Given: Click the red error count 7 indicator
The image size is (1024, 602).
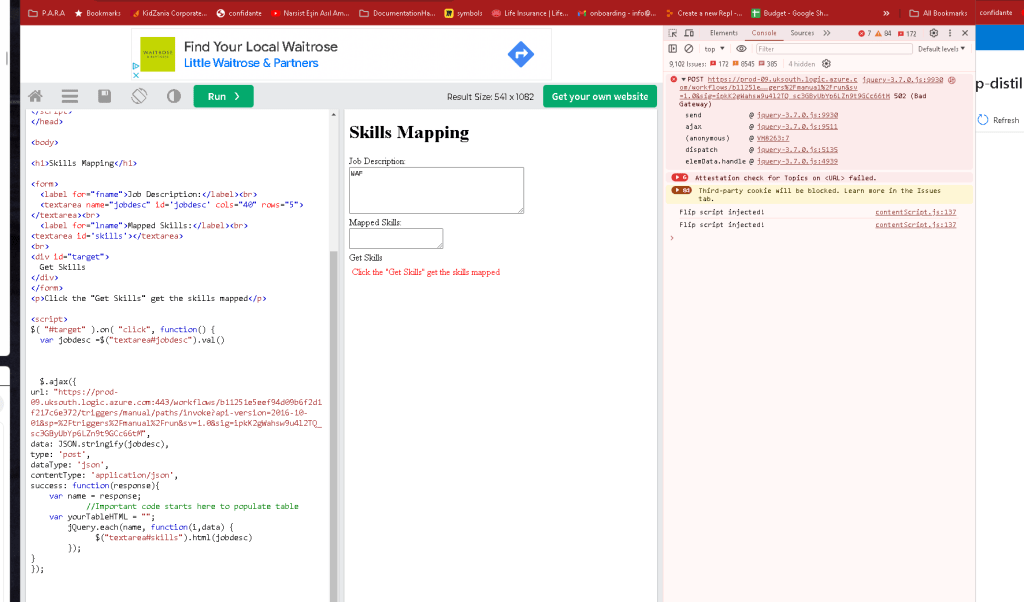Looking at the screenshot, I should [865, 33].
